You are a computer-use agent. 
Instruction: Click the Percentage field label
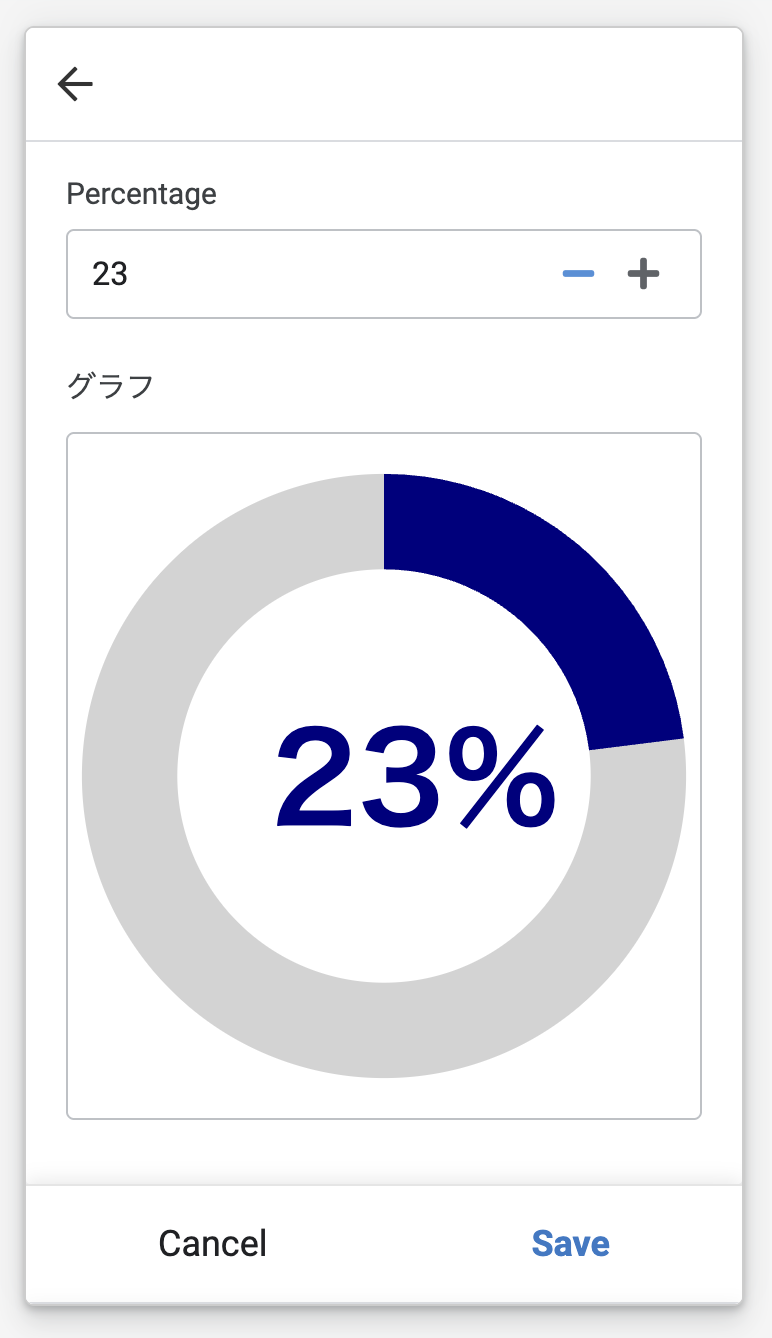(141, 193)
